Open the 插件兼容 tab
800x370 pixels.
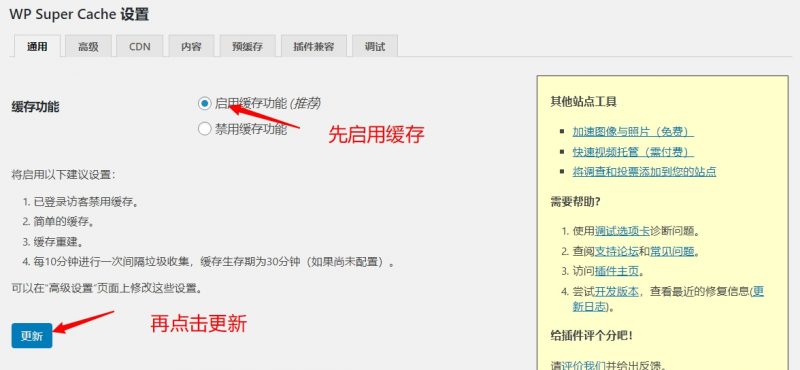pyautogui.click(x=314, y=46)
